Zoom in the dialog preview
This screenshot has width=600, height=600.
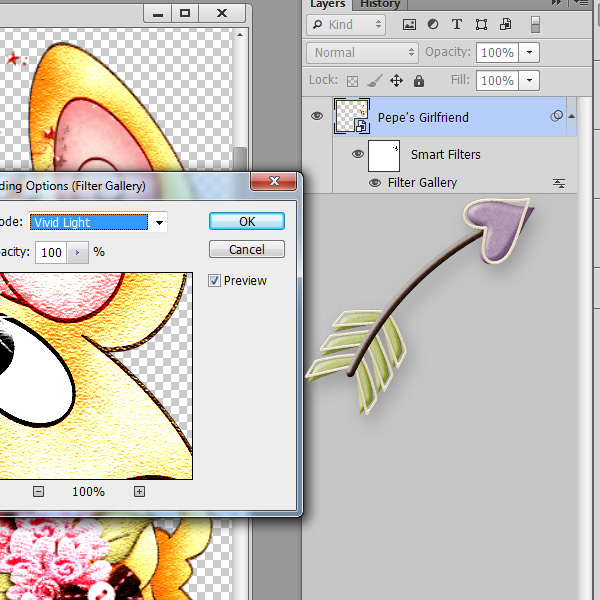click(x=139, y=491)
